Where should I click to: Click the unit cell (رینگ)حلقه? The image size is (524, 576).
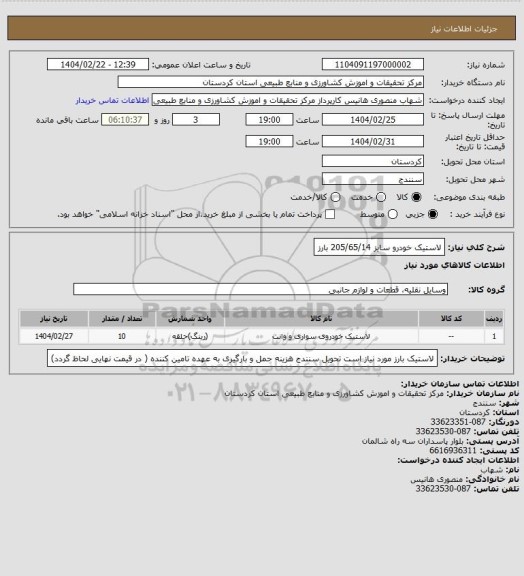[x=190, y=336]
